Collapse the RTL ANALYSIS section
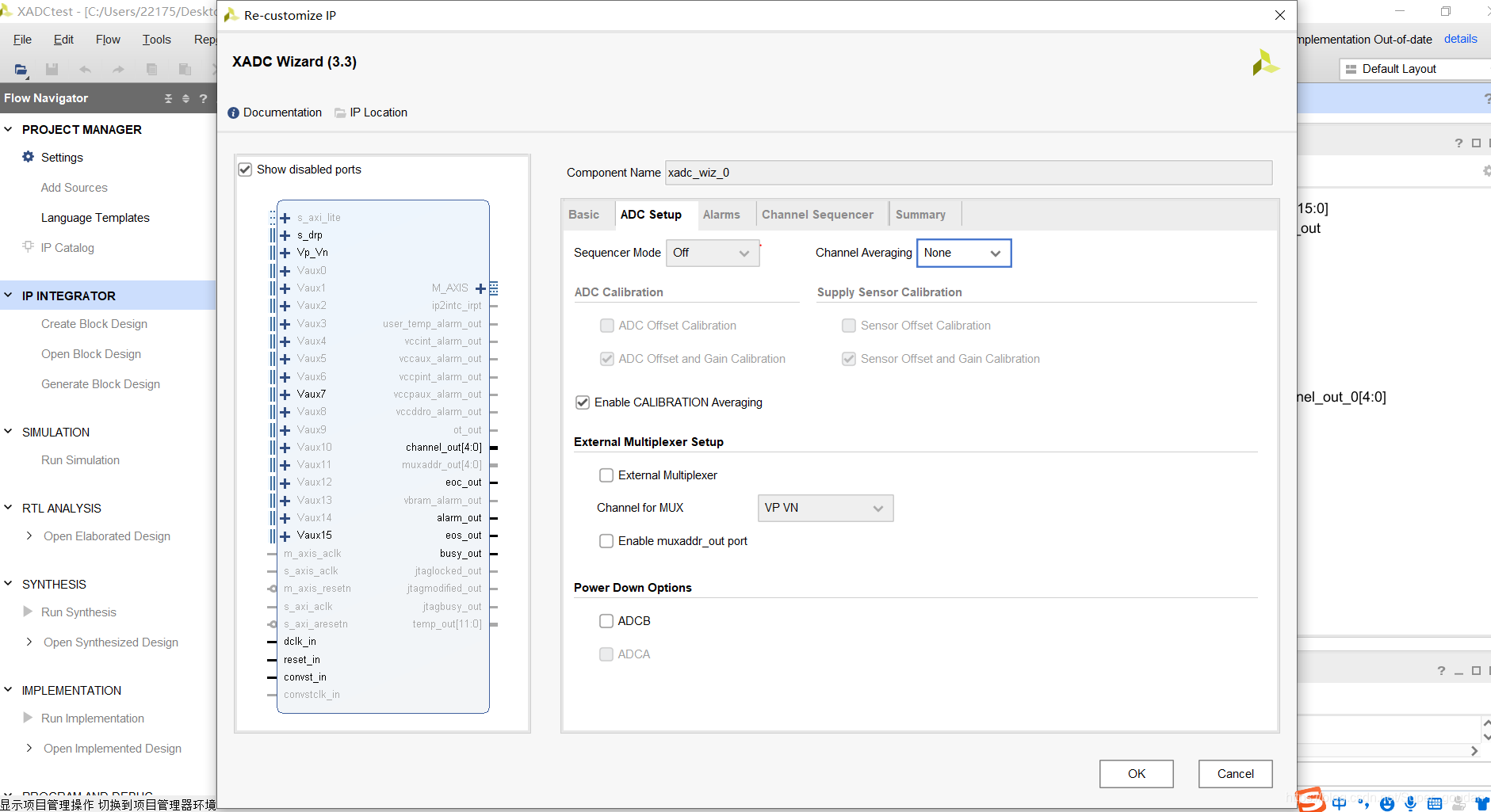This screenshot has height=812, width=1491. point(8,508)
